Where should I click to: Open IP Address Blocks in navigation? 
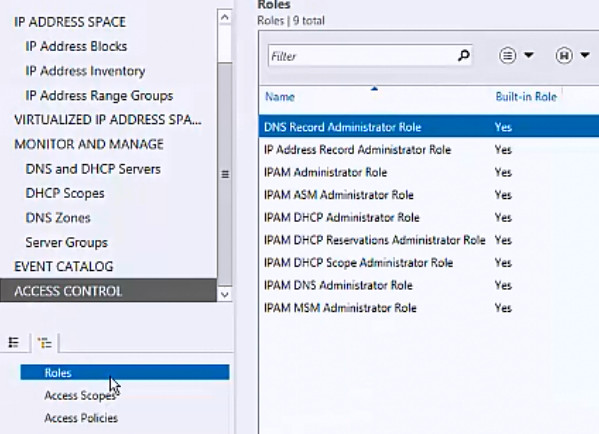tap(76, 46)
